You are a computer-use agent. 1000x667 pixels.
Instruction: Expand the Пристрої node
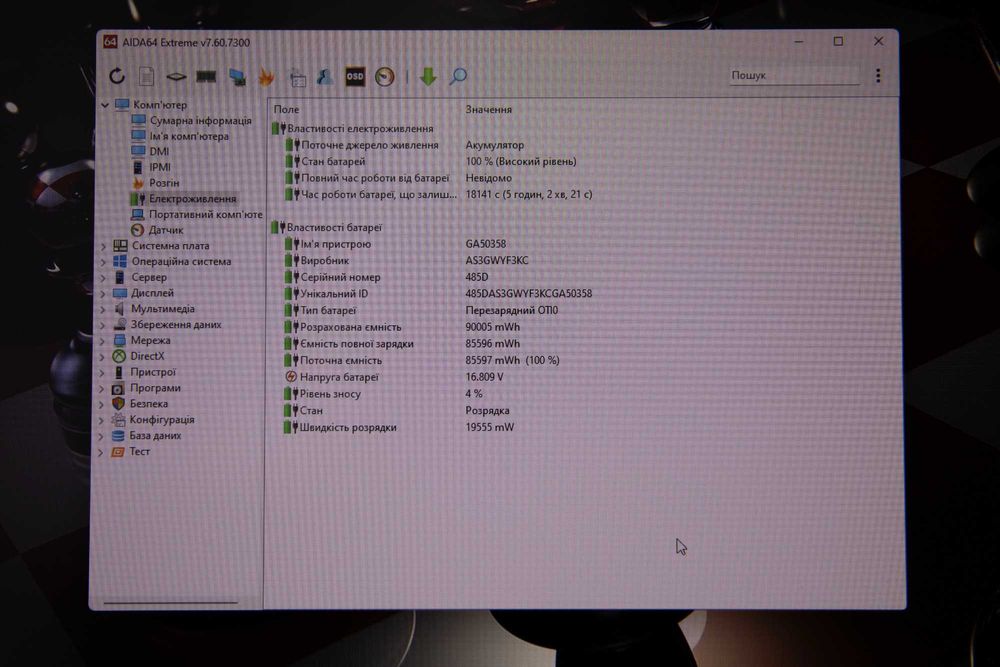[101, 372]
